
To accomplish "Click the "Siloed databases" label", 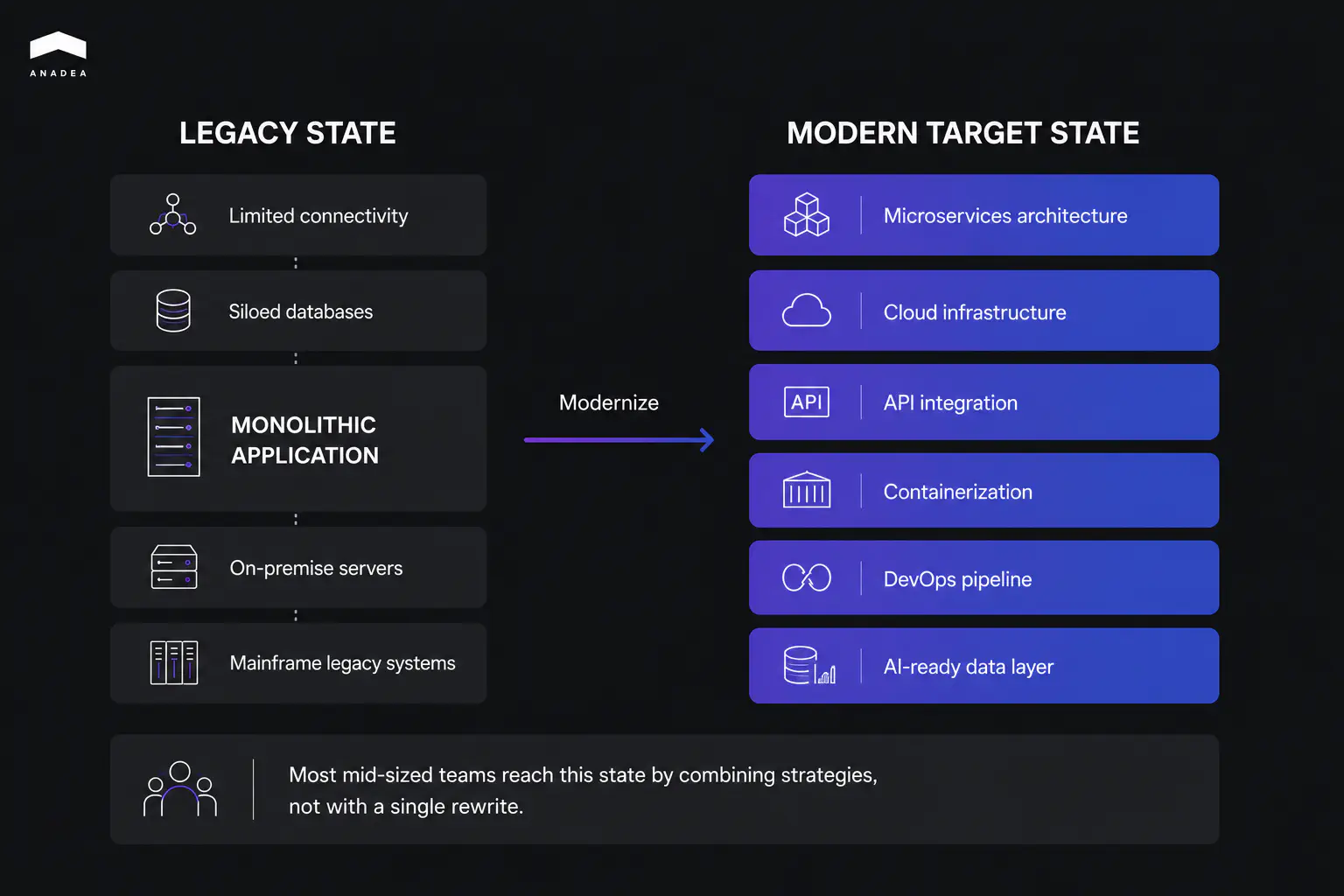I will 301,311.
